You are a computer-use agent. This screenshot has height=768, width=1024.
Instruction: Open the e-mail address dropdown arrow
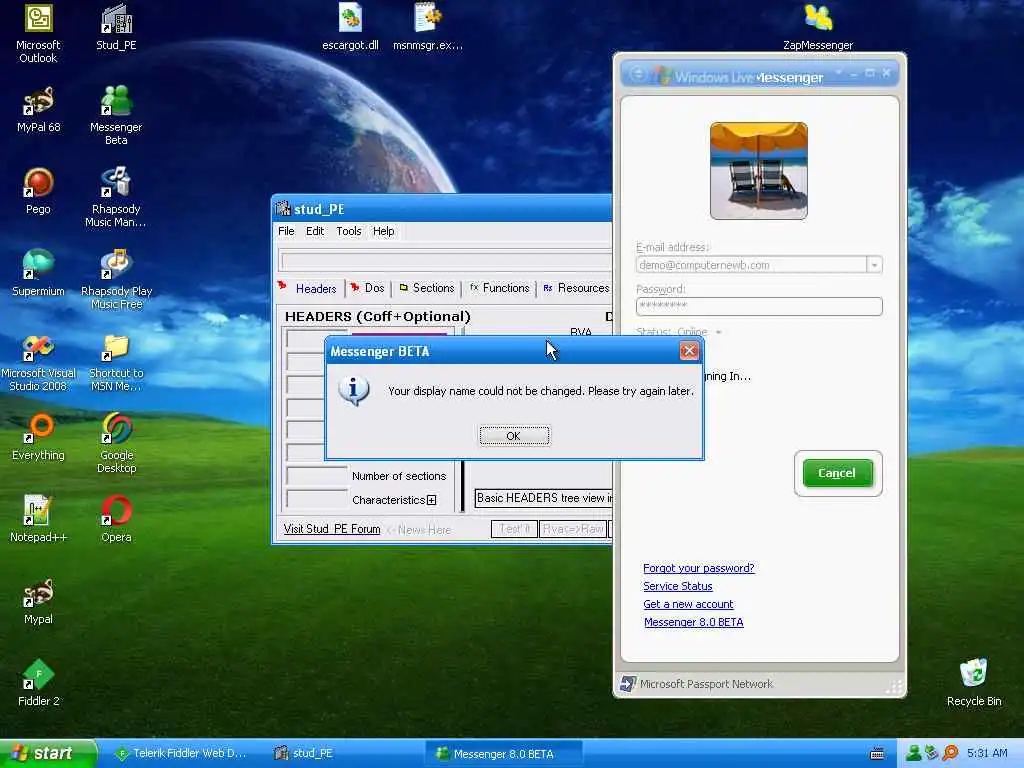click(x=874, y=265)
